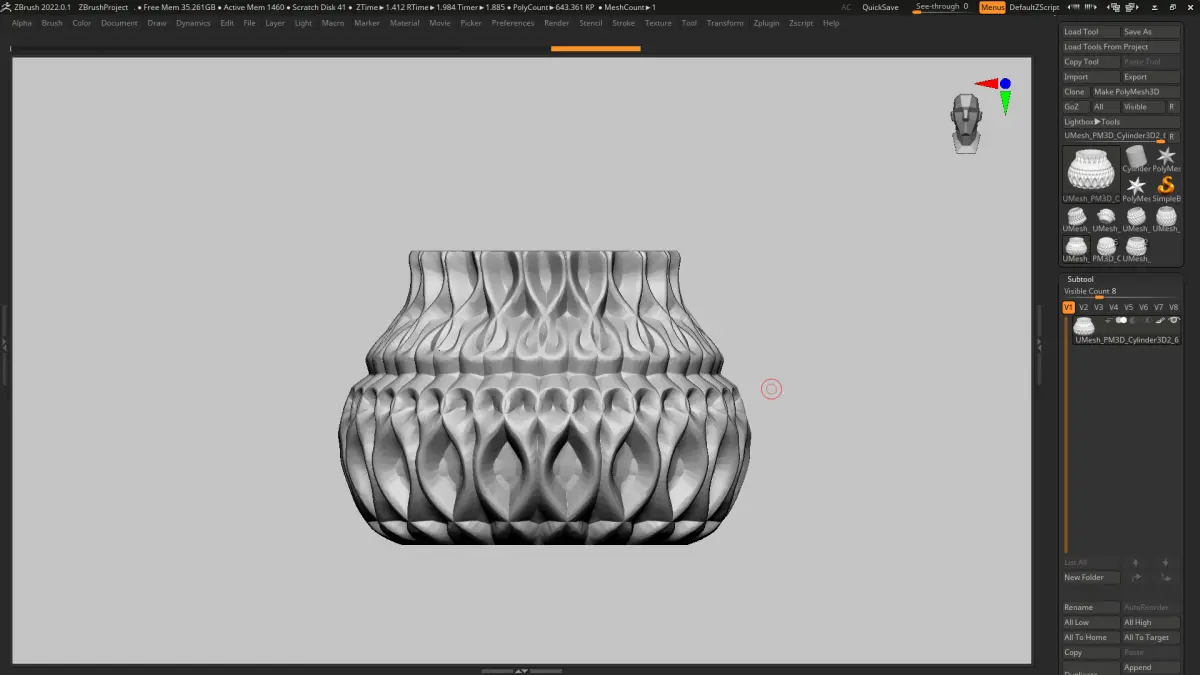Adjust the Visible Count slider
Image resolution: width=1200 pixels, height=675 pixels.
tap(1121, 292)
